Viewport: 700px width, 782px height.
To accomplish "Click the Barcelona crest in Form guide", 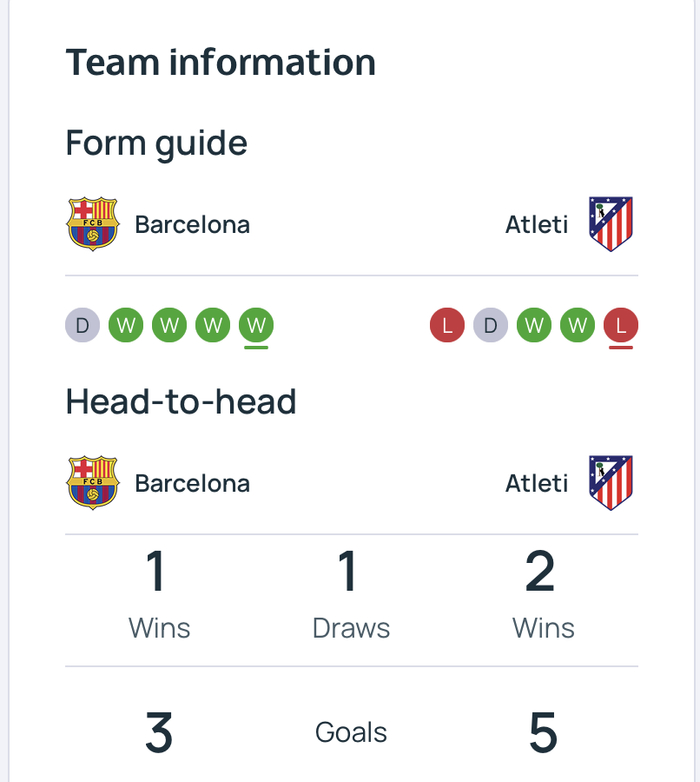I will 92,224.
